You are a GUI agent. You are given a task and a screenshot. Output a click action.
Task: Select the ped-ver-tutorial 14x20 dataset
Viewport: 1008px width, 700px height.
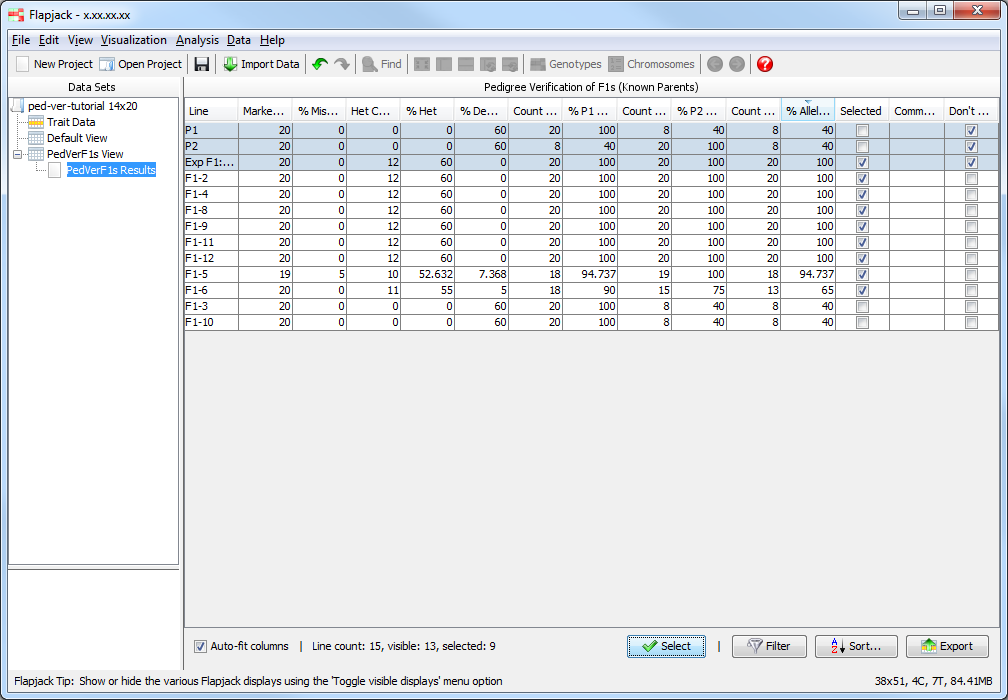tap(83, 106)
